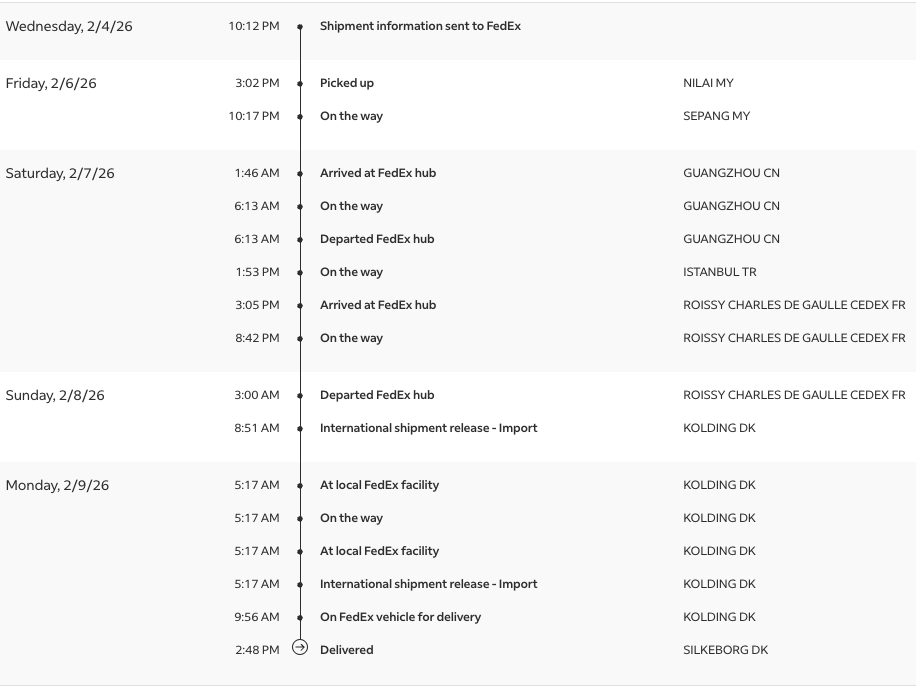Image resolution: width=916 pixels, height=693 pixels.
Task: Select the dot beside On FedEx vehicle for delivery
Action: [x=300, y=618]
